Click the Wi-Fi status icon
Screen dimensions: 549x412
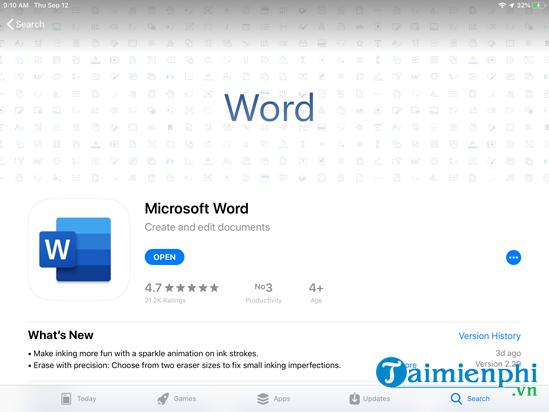pos(502,5)
